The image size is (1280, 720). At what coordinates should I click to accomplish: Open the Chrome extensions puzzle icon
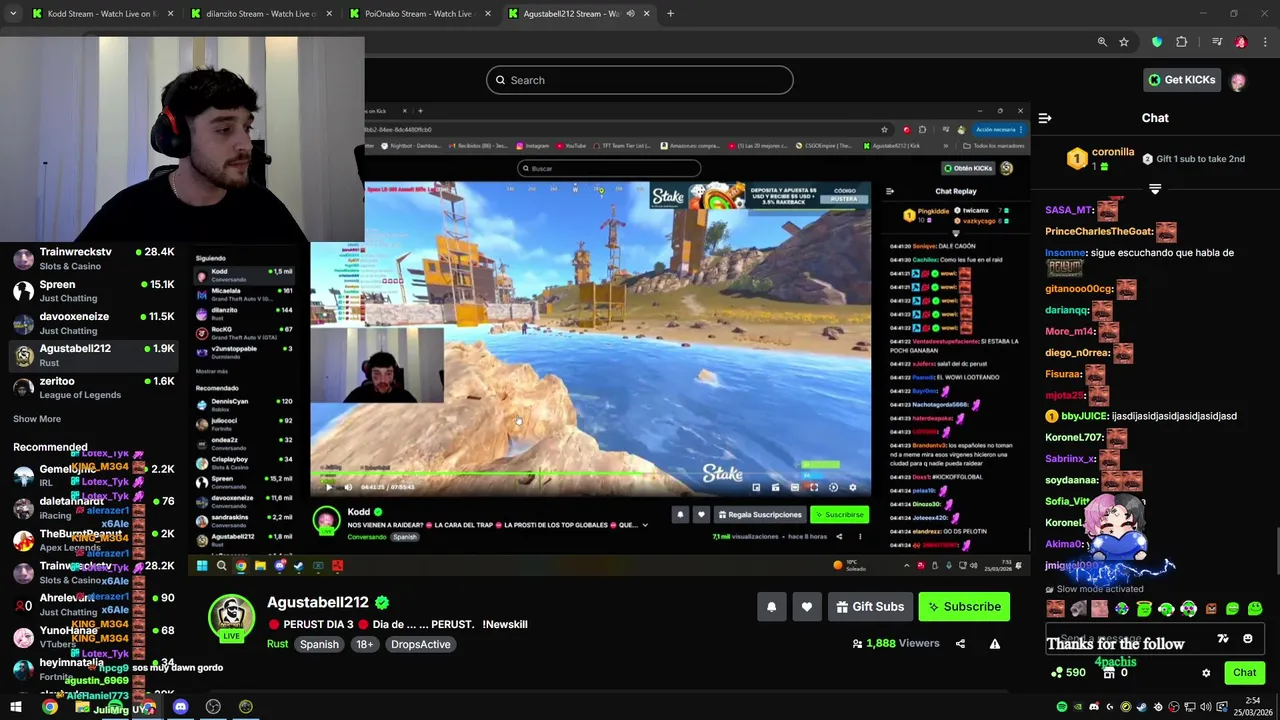pyautogui.click(x=1181, y=42)
